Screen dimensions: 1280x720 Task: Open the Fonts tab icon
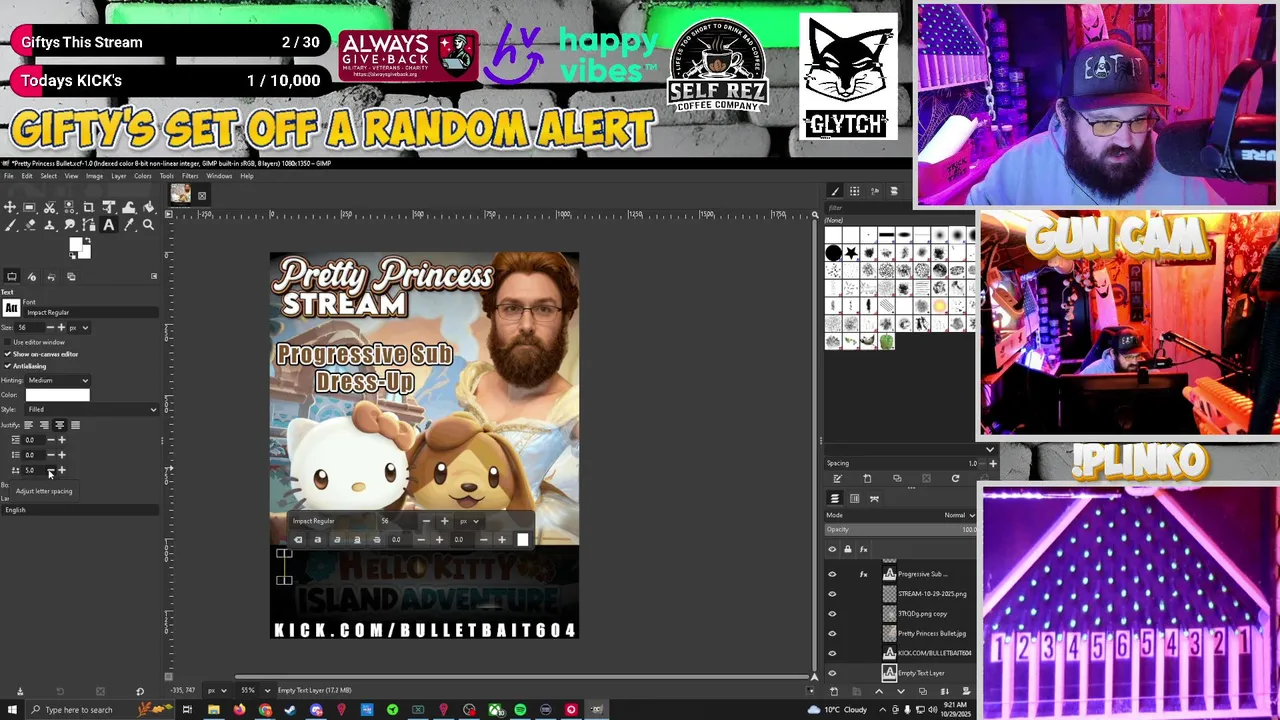(x=875, y=191)
